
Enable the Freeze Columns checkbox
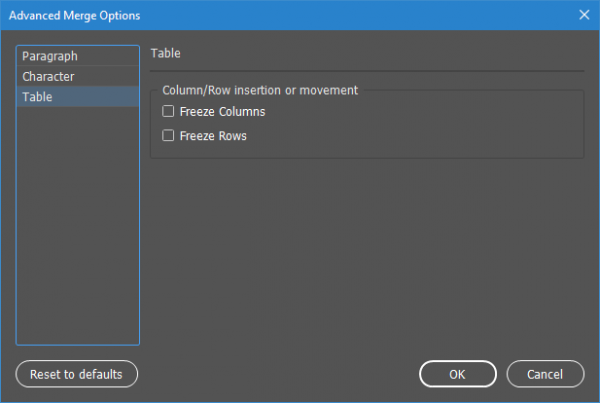pos(168,112)
